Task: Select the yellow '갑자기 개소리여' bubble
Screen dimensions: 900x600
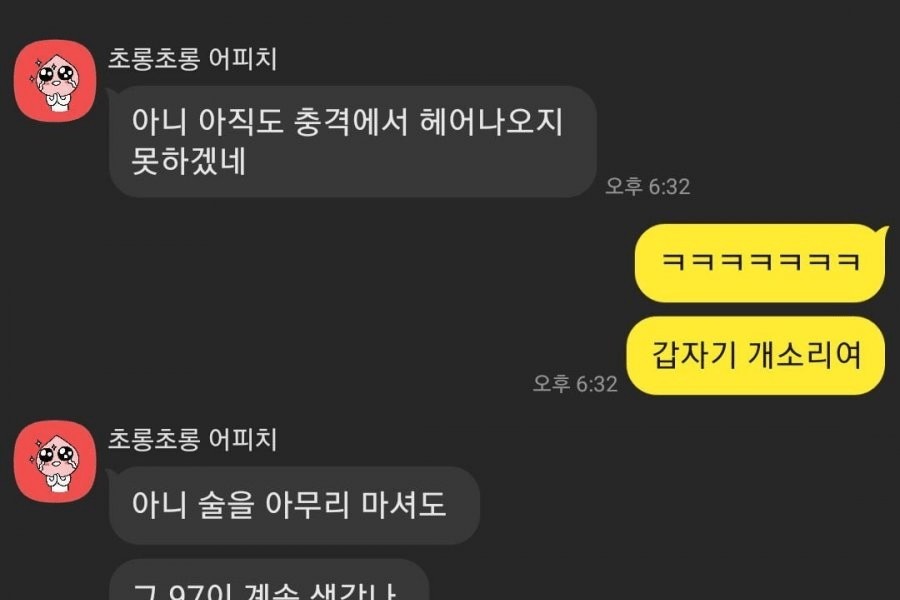Action: pyautogui.click(x=755, y=355)
